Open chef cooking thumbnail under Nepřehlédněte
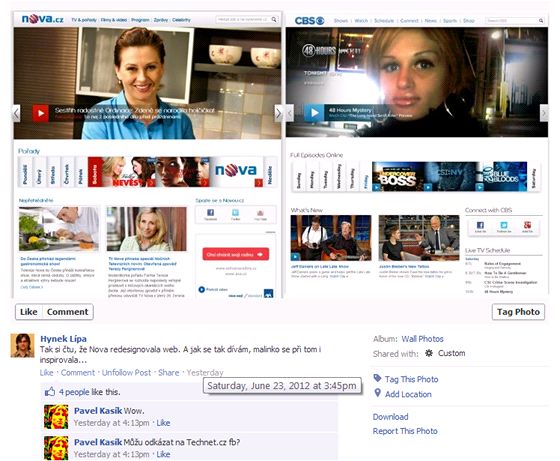 [59, 229]
